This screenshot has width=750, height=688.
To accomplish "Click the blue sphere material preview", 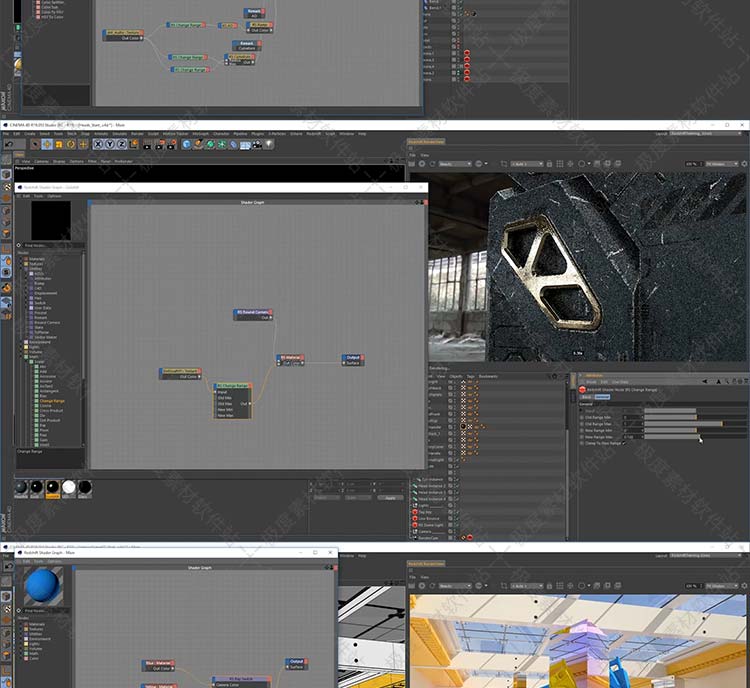I will pos(43,586).
